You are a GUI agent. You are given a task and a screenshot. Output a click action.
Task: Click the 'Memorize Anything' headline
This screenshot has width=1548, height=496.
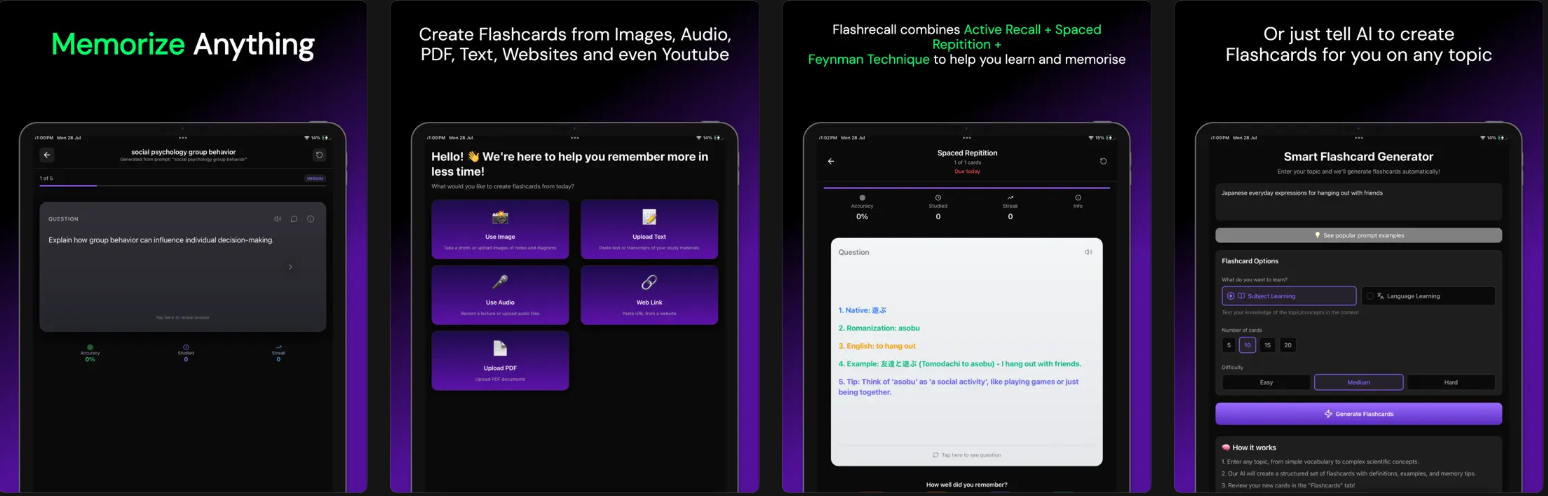point(183,44)
